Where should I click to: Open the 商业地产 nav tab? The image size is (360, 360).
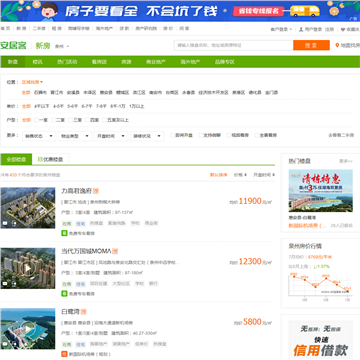point(156,62)
